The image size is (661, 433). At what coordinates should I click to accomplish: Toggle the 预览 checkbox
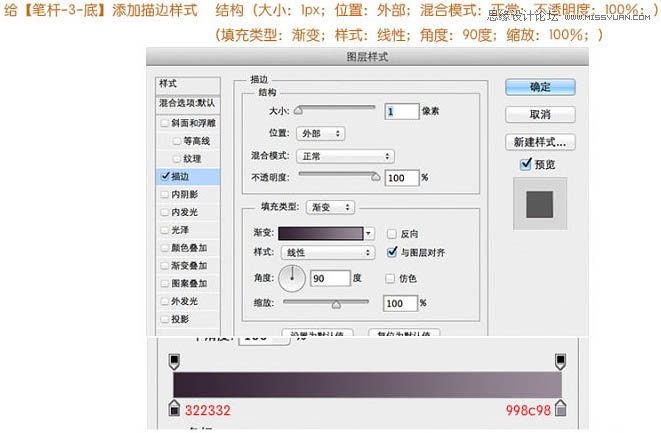pyautogui.click(x=526, y=164)
